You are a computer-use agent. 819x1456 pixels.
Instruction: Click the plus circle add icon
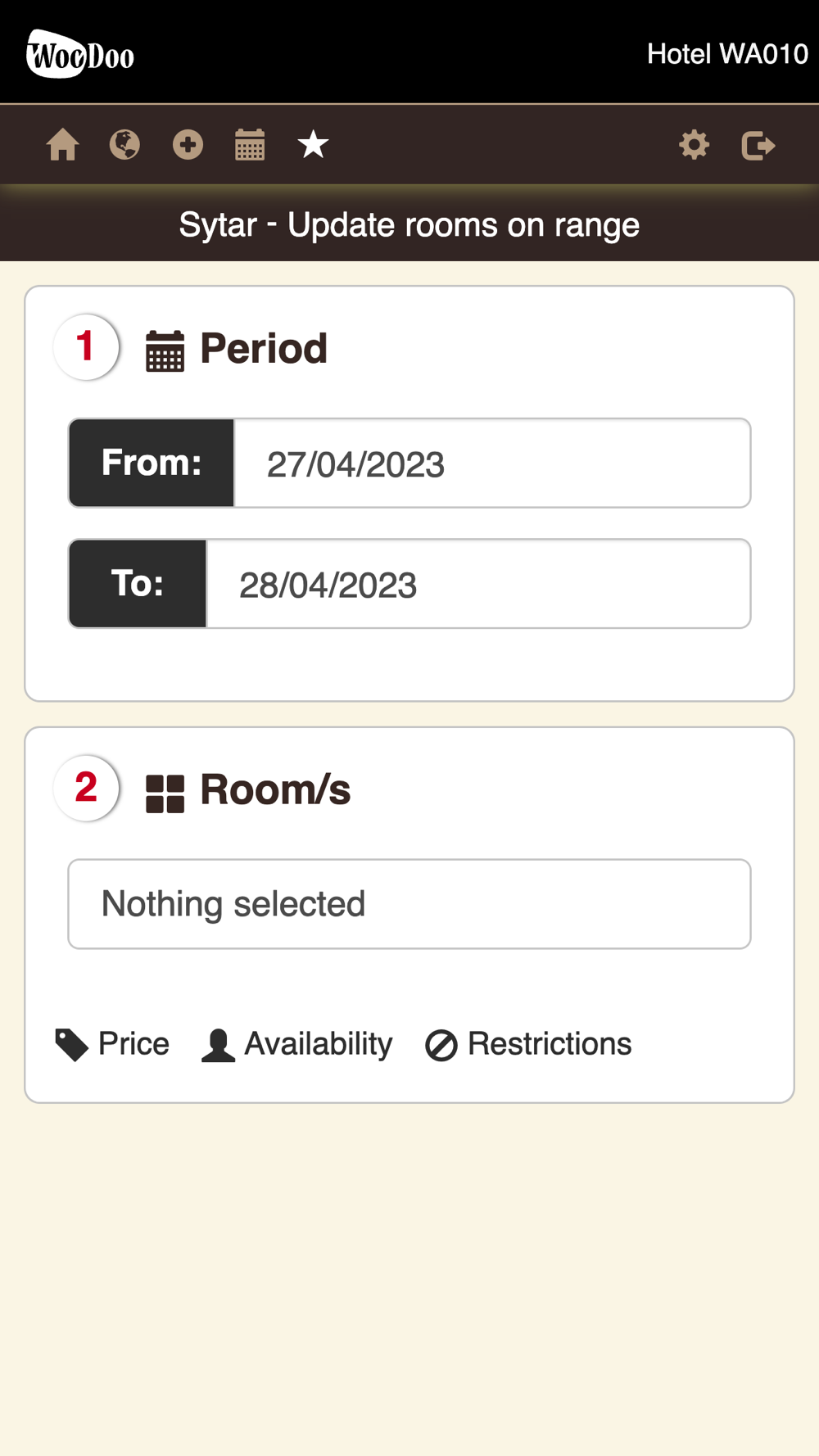click(188, 145)
